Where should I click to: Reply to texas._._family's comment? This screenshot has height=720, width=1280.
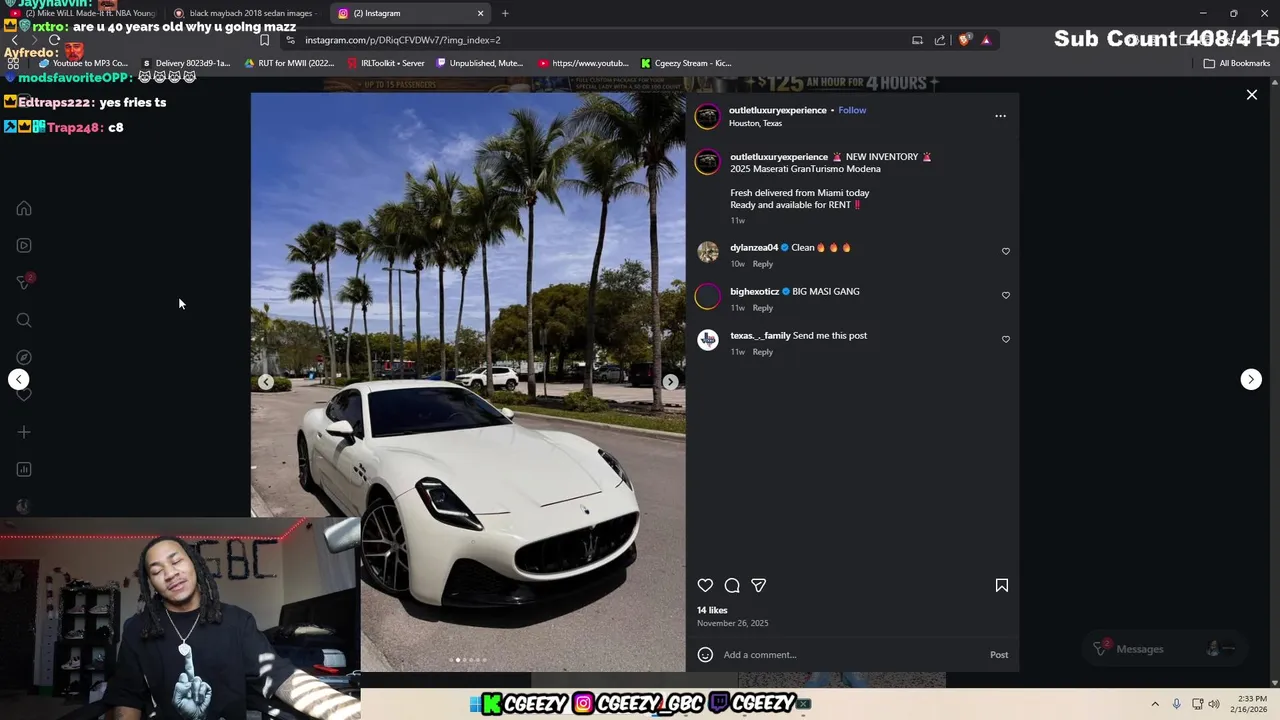click(x=763, y=352)
